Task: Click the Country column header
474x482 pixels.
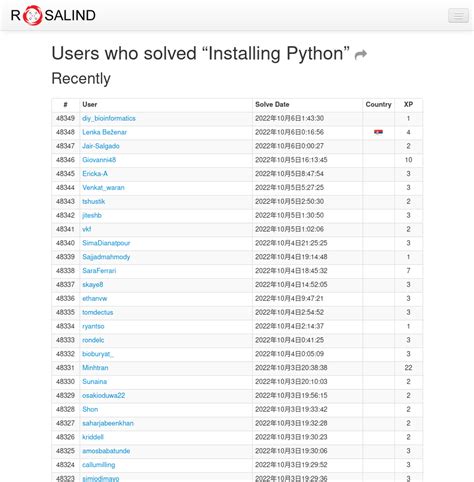Action: tap(378, 104)
